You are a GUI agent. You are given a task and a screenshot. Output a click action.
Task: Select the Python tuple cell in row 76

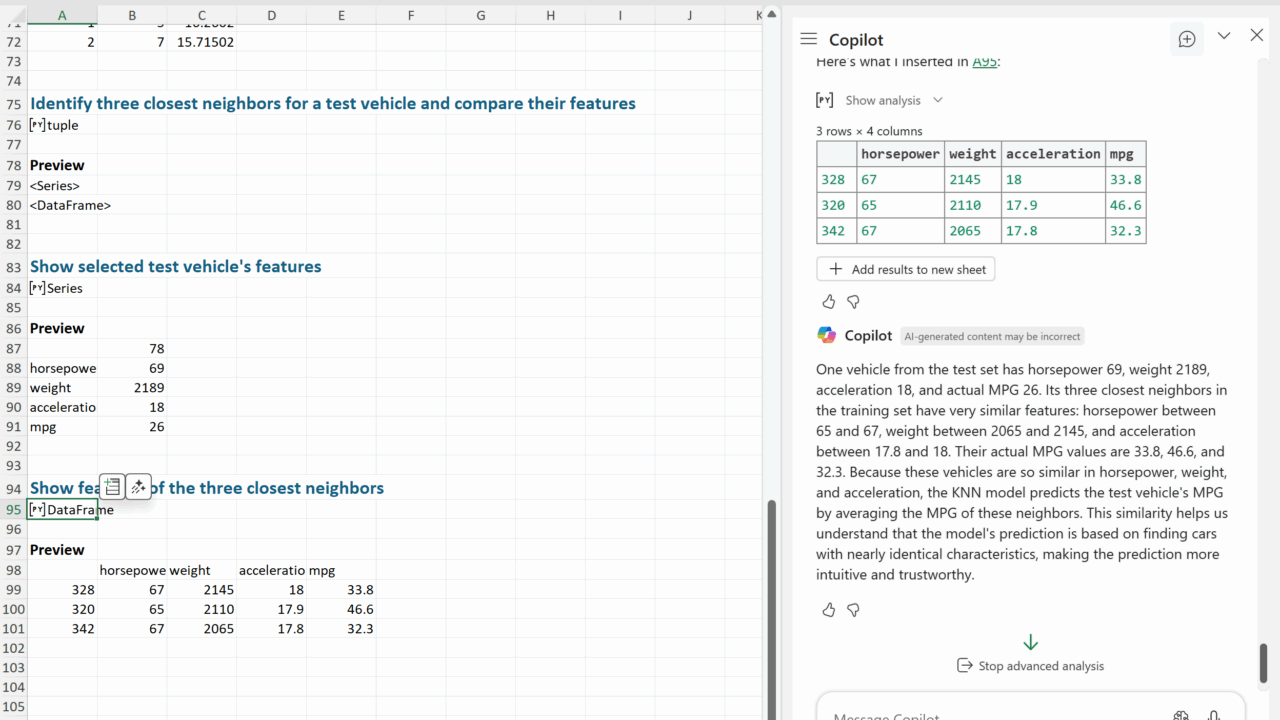pyautogui.click(x=62, y=125)
